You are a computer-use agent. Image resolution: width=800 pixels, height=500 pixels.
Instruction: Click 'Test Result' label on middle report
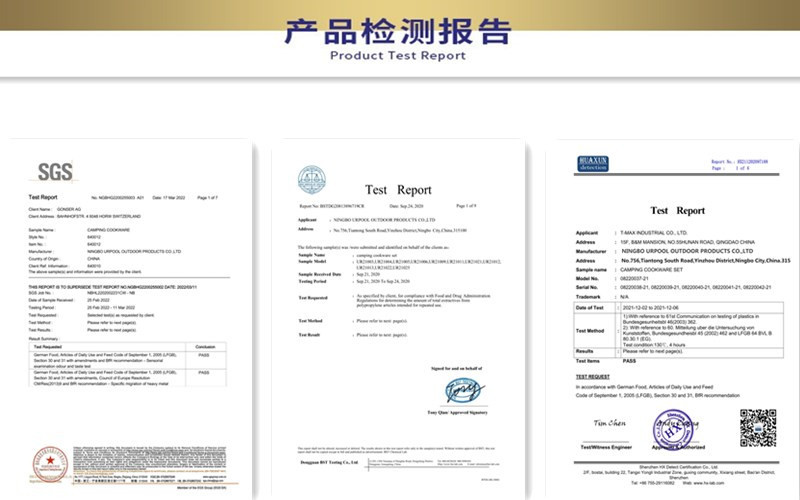(x=309, y=335)
